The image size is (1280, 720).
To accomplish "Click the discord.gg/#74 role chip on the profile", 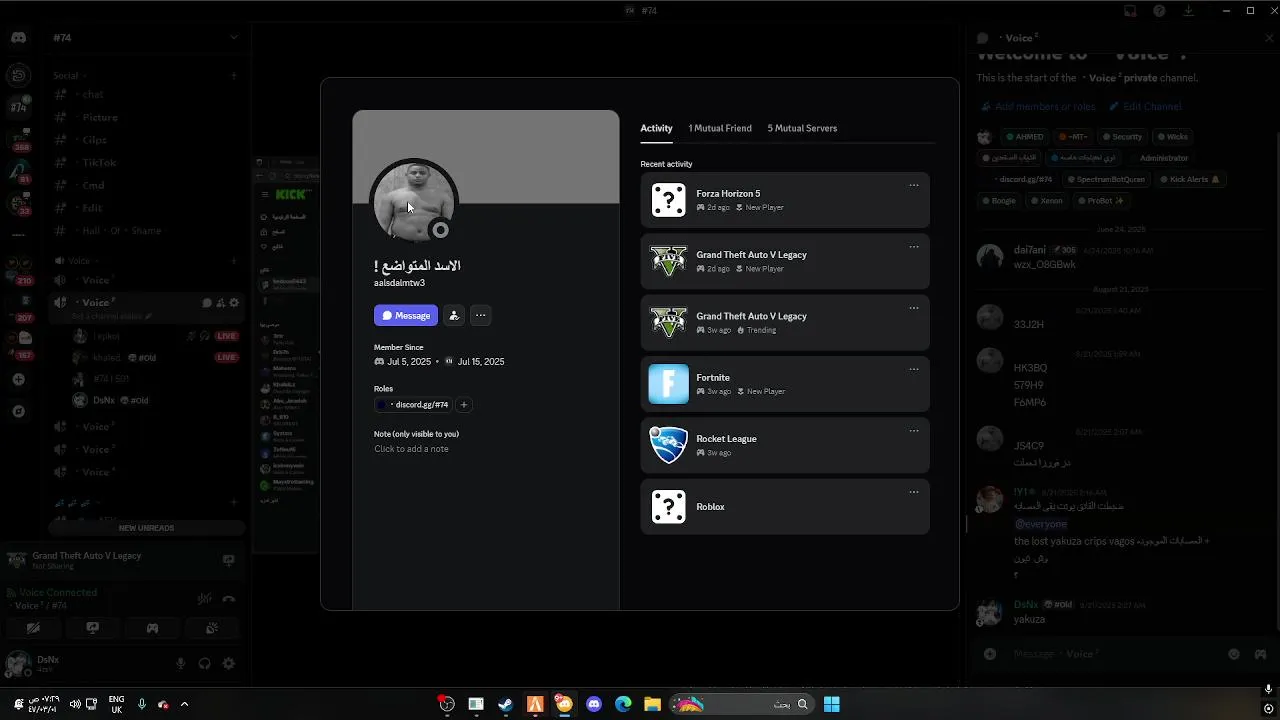I will 414,405.
